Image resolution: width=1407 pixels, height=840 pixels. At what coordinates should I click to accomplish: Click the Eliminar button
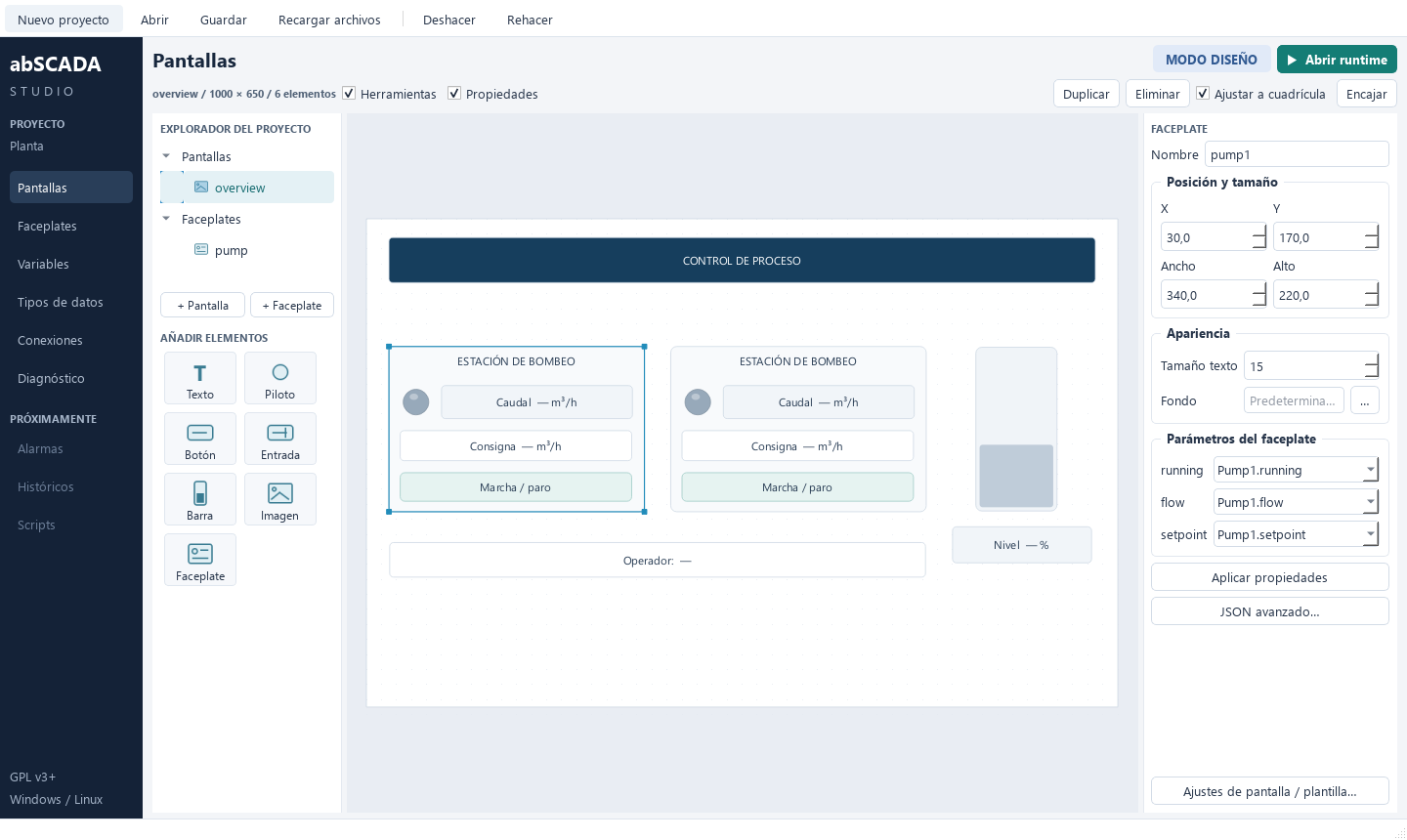point(1158,94)
